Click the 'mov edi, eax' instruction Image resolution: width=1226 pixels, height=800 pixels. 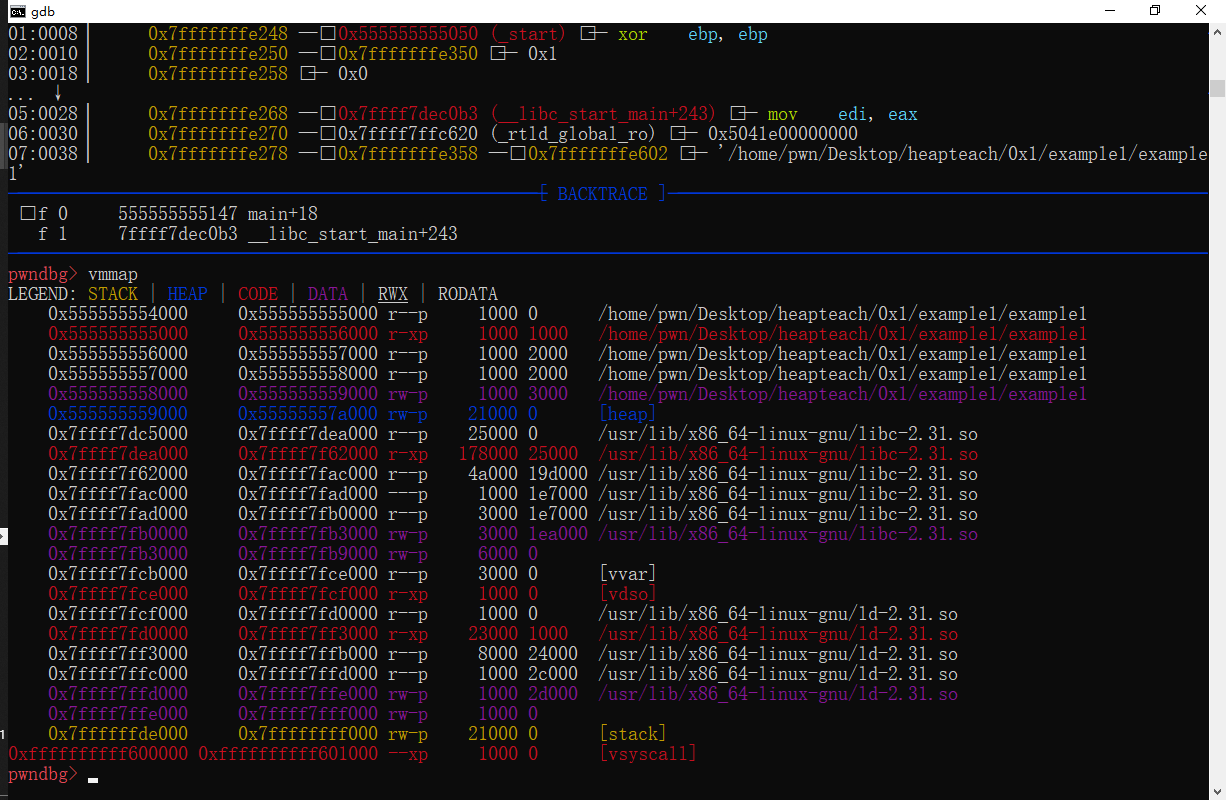[x=843, y=114]
